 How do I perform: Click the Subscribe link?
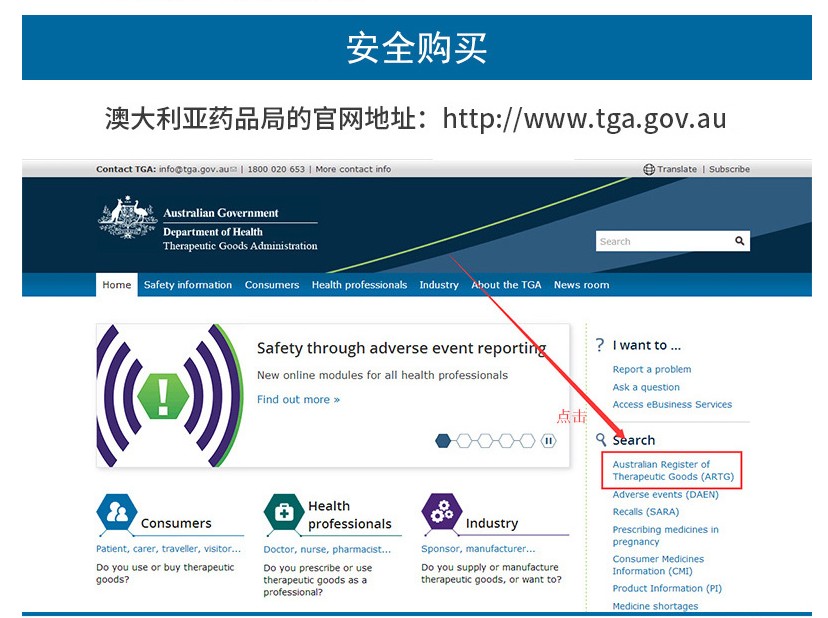tap(729, 169)
